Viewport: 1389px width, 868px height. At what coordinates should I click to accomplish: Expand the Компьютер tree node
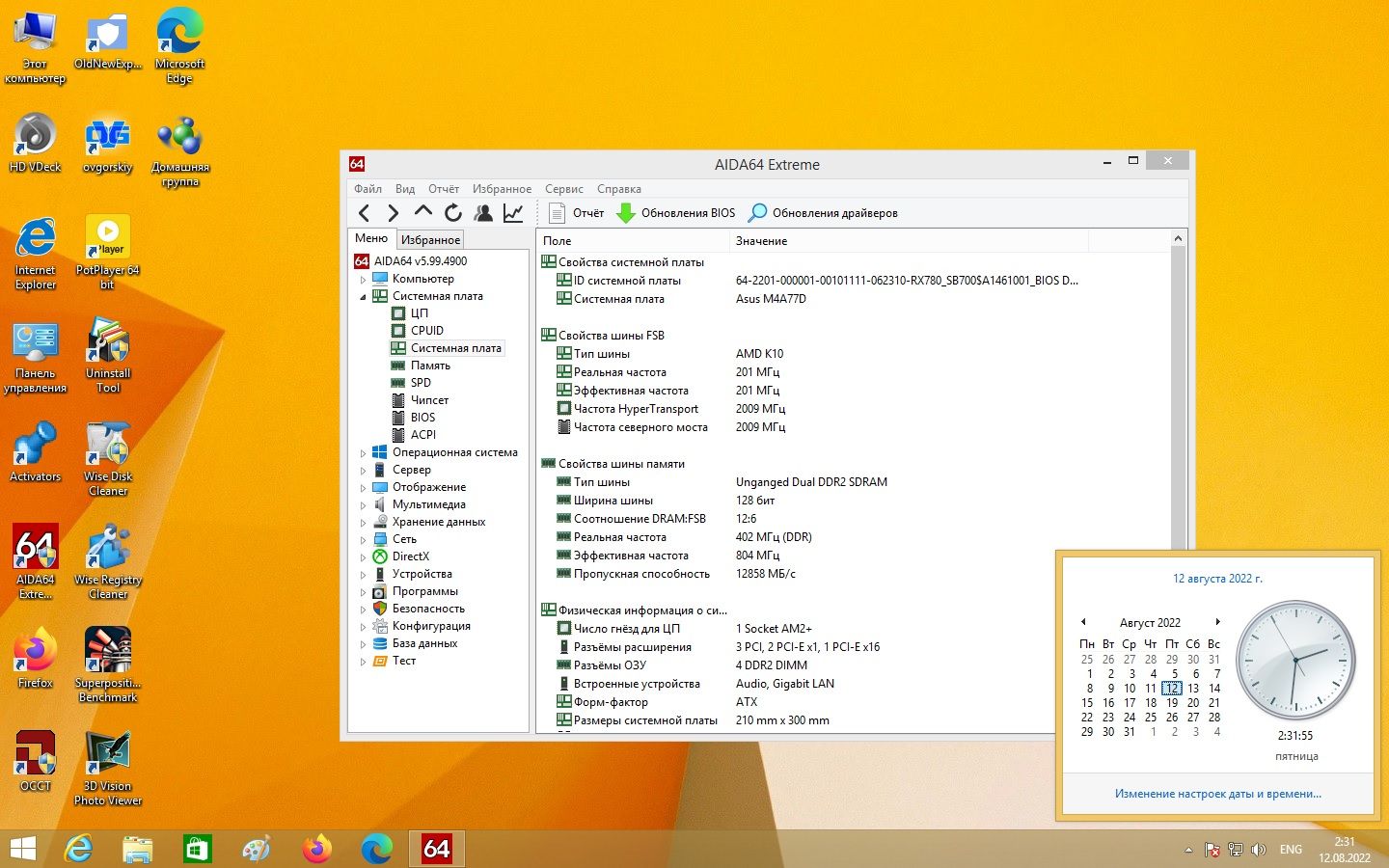tap(364, 280)
